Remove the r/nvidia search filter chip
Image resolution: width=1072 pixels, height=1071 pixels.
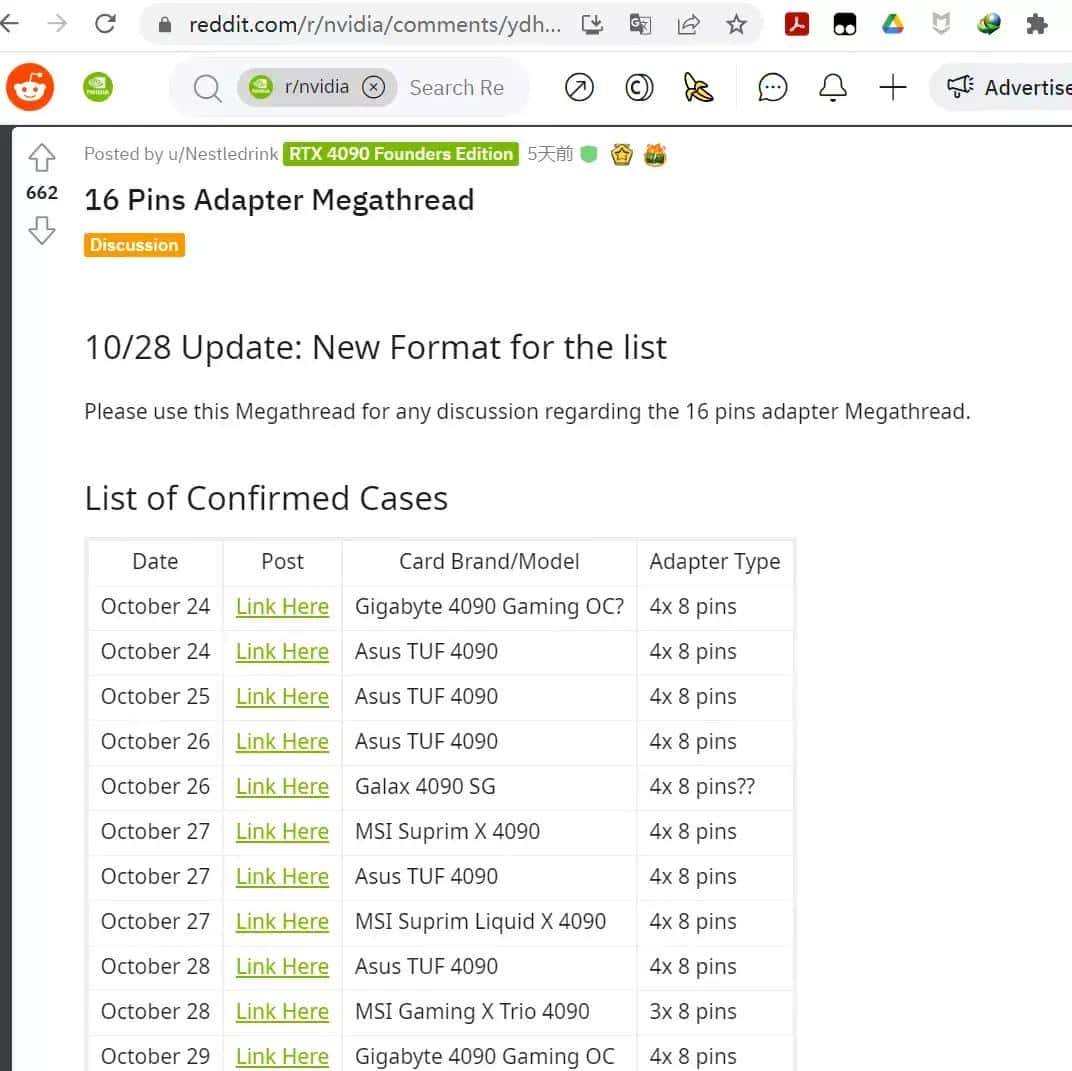pos(373,88)
